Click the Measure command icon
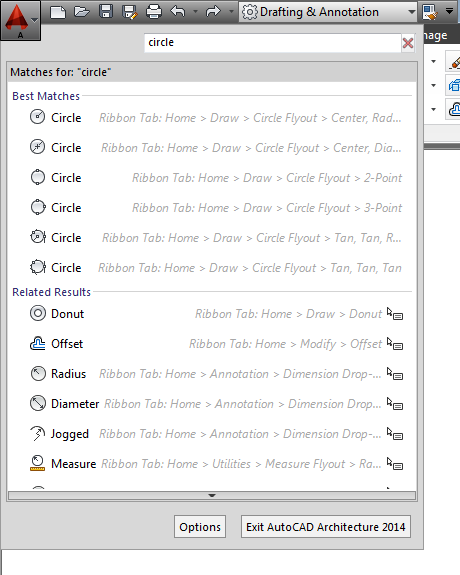The height and width of the screenshot is (575, 460). pyautogui.click(x=37, y=464)
